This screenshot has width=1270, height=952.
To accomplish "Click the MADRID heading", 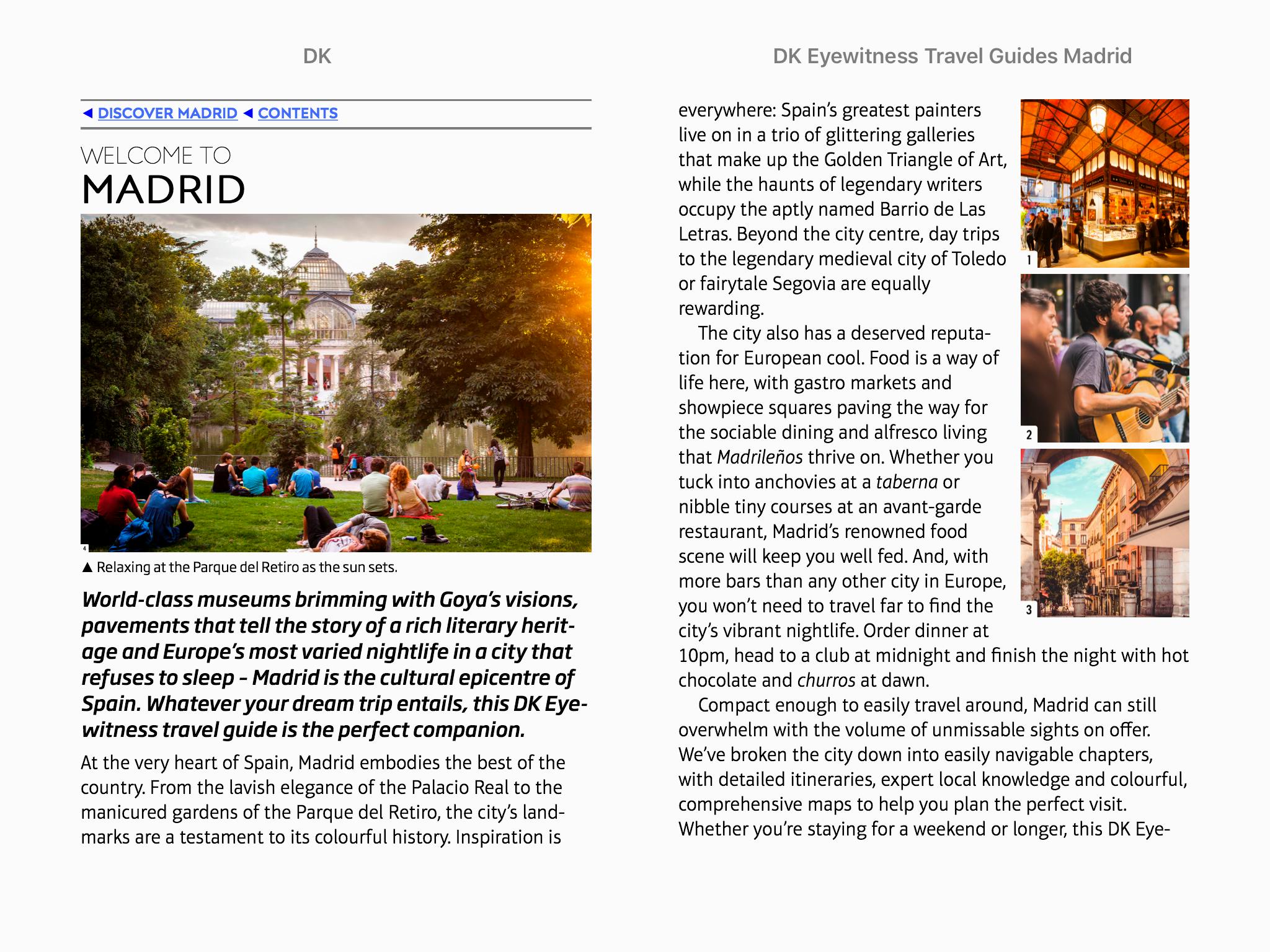I will (x=164, y=190).
